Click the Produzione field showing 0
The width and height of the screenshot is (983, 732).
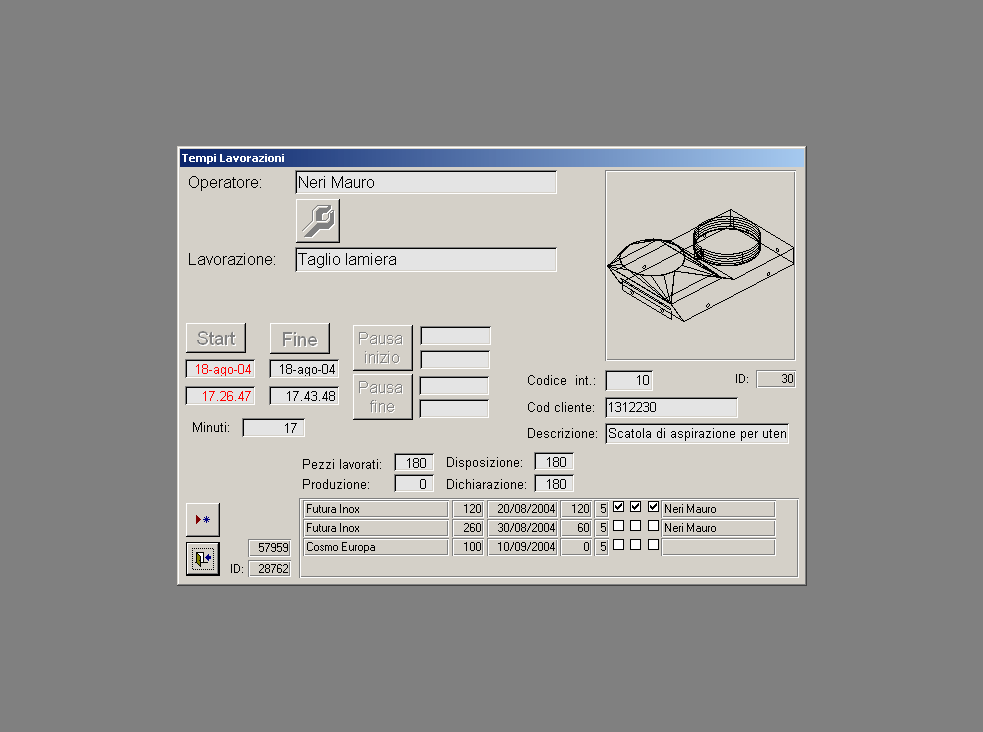coord(414,484)
